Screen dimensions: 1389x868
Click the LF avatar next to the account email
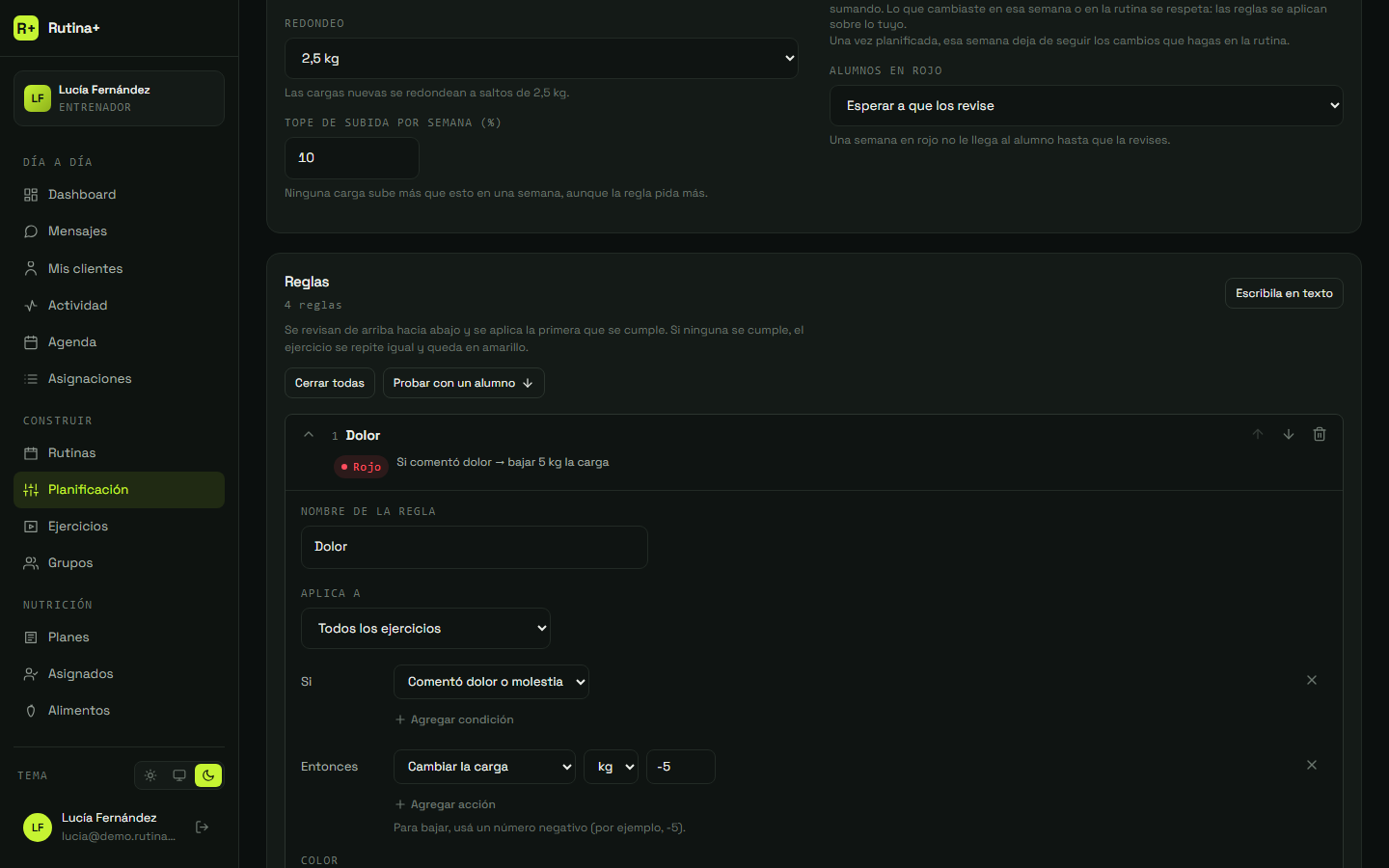click(x=38, y=827)
